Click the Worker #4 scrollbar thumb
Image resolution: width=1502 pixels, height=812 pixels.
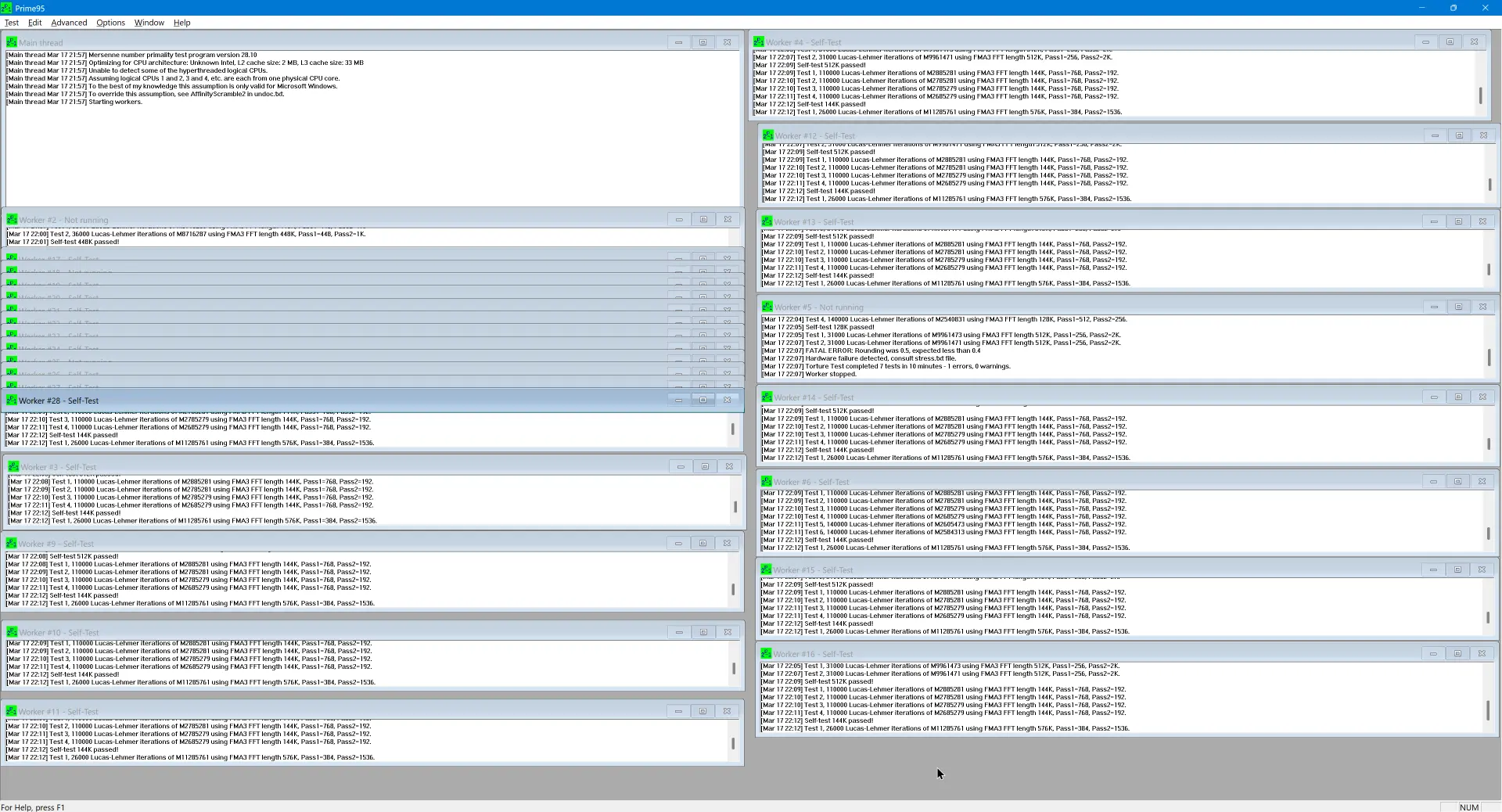(1480, 95)
